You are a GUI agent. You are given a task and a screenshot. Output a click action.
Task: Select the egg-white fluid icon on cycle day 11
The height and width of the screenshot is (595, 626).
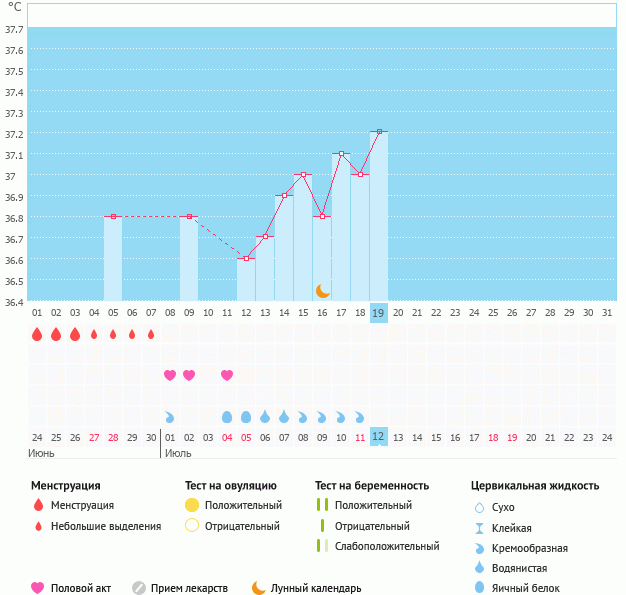pos(227,416)
